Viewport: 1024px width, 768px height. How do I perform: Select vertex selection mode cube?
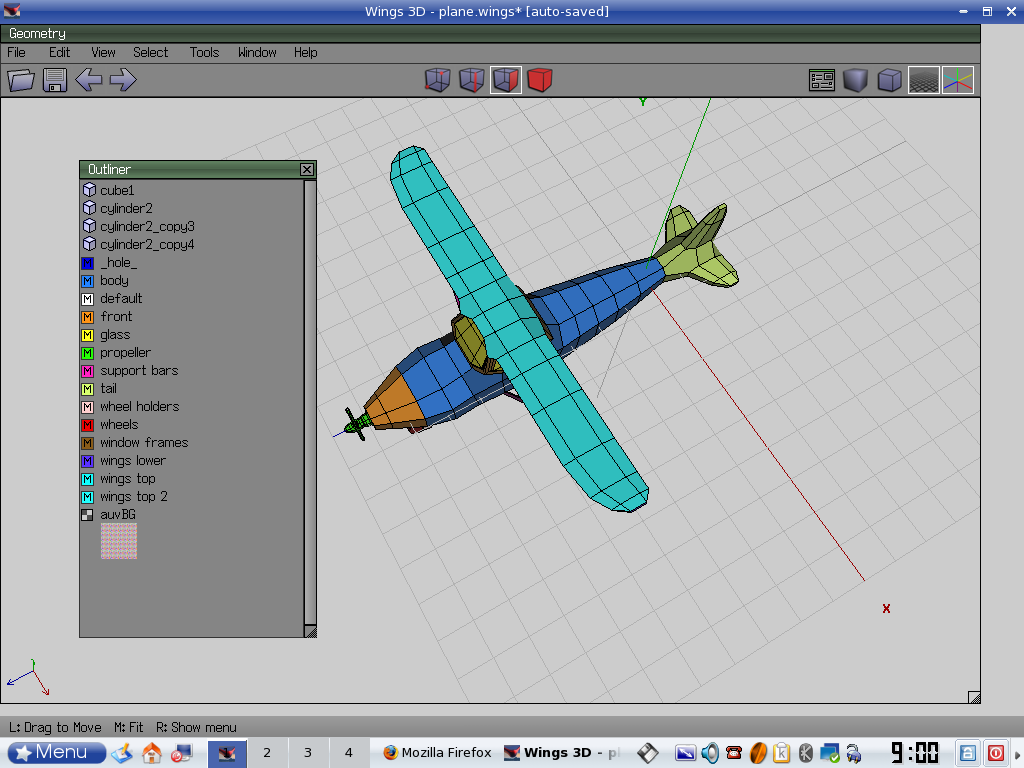437,80
